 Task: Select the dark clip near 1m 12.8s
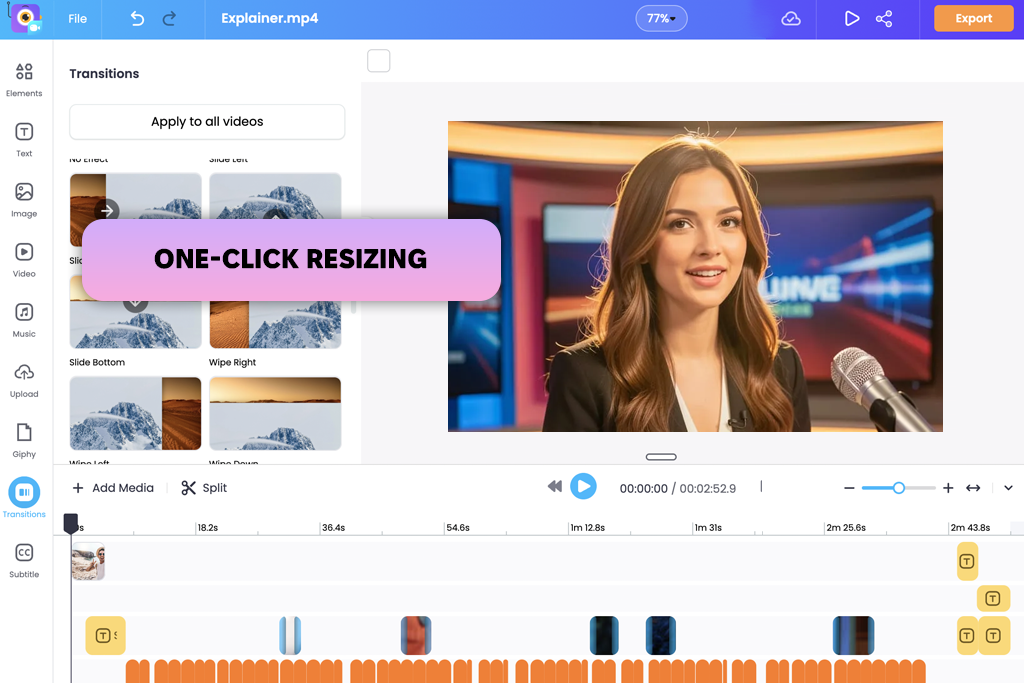click(x=604, y=635)
